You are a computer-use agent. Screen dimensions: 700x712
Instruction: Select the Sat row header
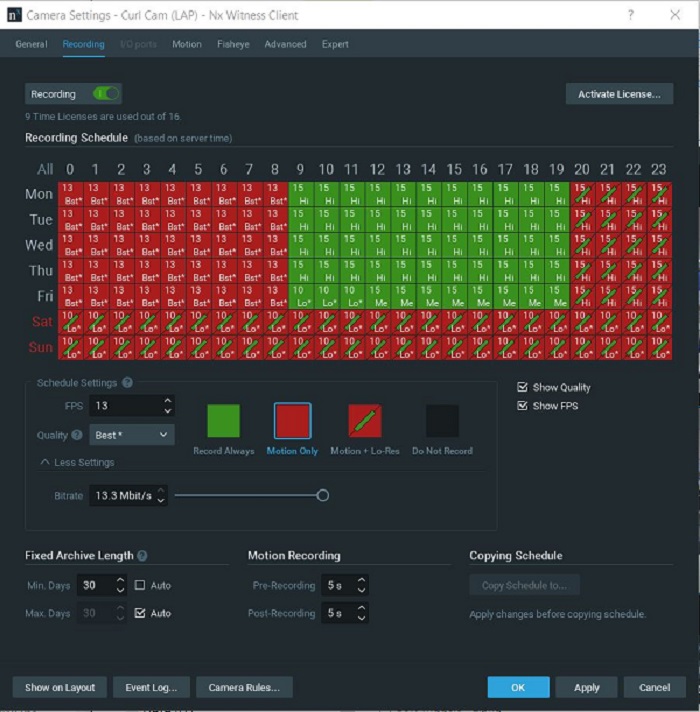[x=42, y=321]
